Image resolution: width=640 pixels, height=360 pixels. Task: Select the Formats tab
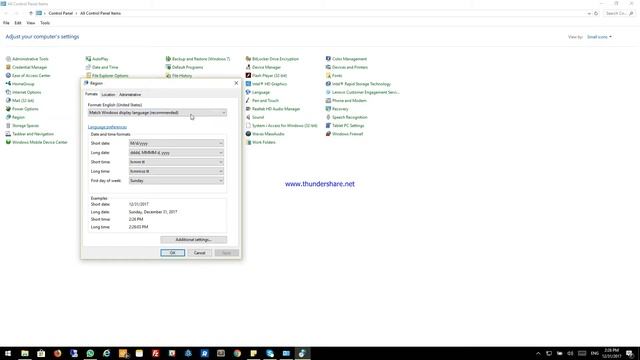tap(91, 94)
